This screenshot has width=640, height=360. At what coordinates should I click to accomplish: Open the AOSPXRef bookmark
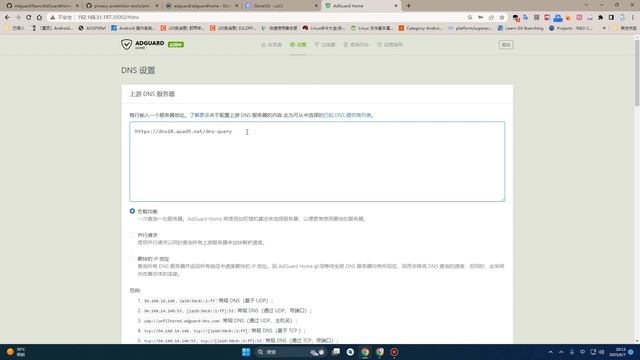[92, 28]
